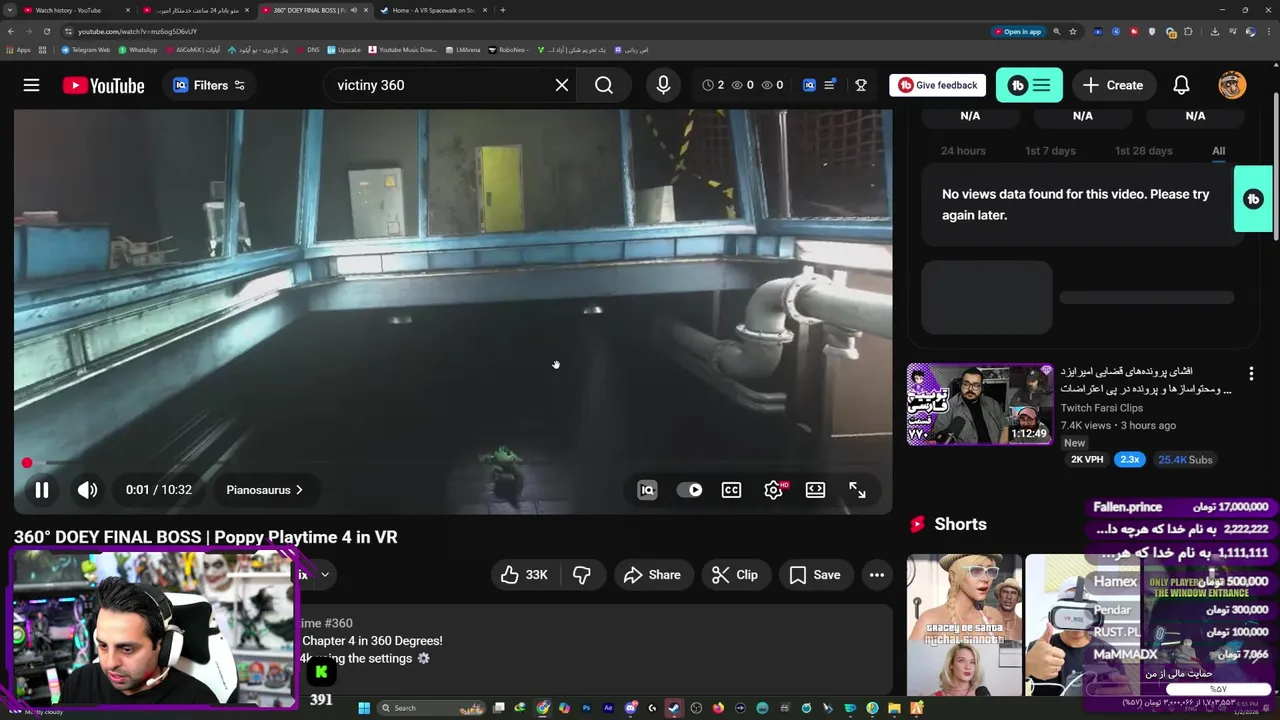Click the taskbar Search box

[x=432, y=708]
